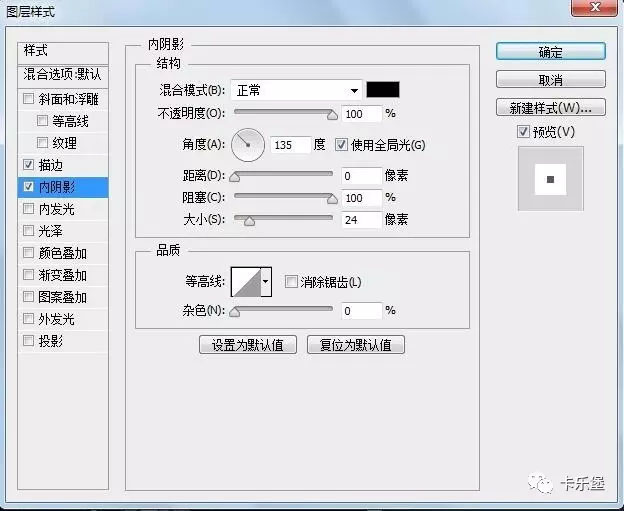Viewport: 624px width, 511px height.
Task: Open the 混合模式 dropdown showing 正常
Action: (296, 90)
